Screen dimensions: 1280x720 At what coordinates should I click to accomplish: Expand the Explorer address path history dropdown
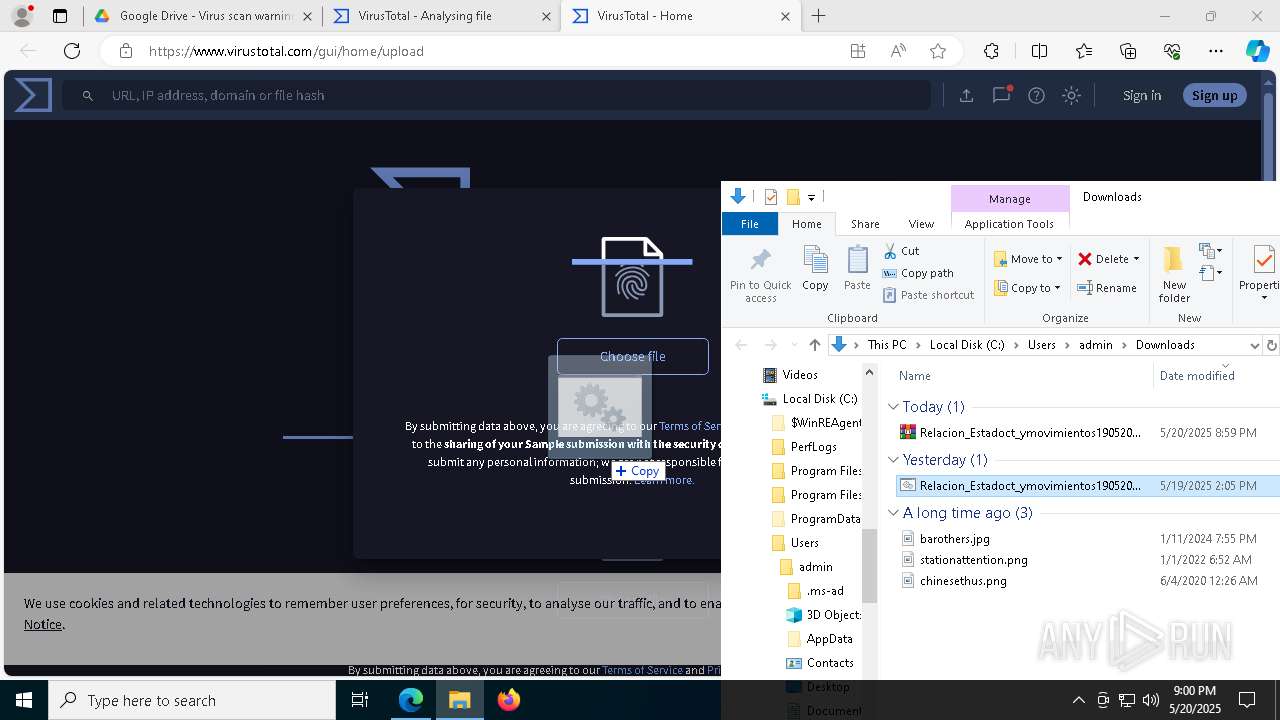click(1254, 345)
